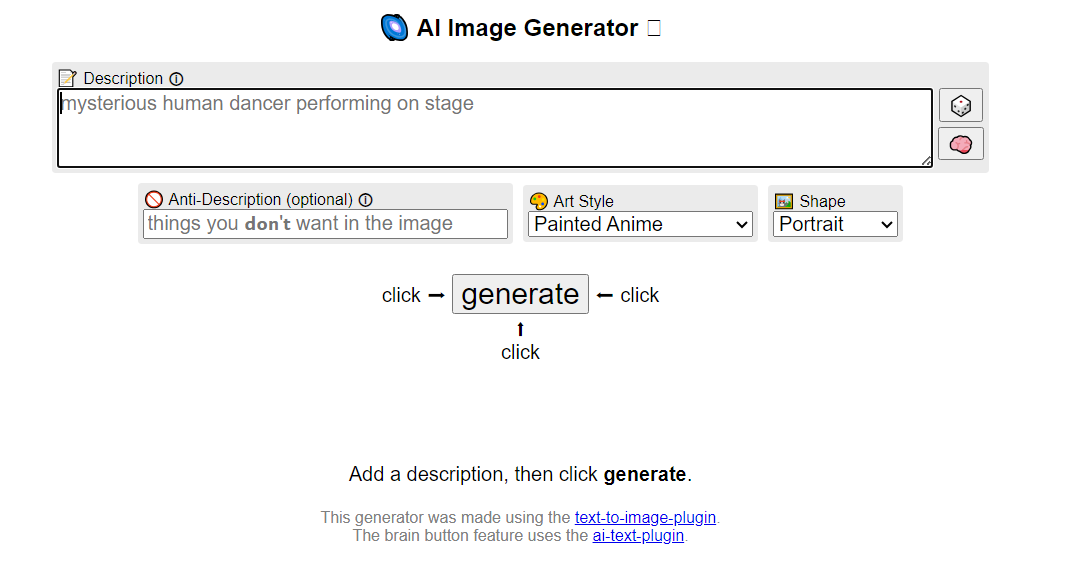The image size is (1092, 574).
Task: Click the dice random-description button
Action: click(x=960, y=105)
